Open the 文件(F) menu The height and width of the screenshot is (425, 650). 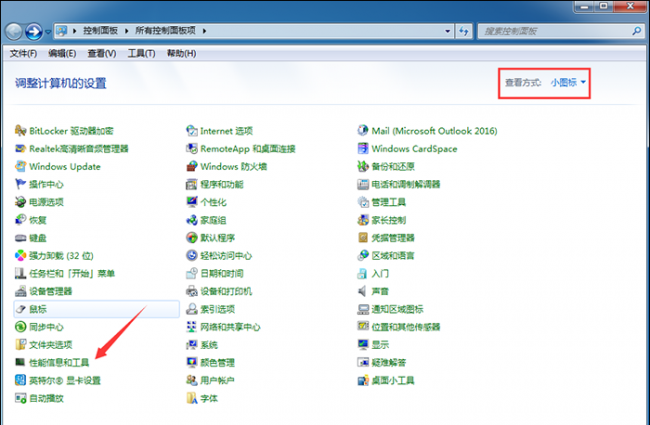click(23, 53)
